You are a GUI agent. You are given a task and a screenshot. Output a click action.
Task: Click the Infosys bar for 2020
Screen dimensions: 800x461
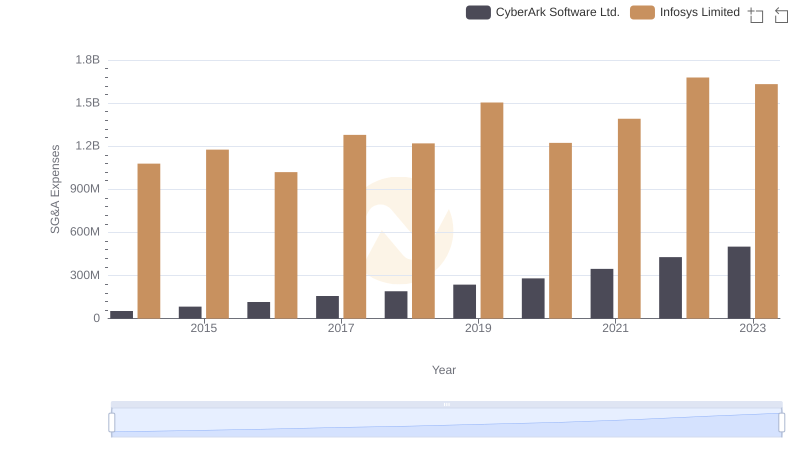click(561, 230)
